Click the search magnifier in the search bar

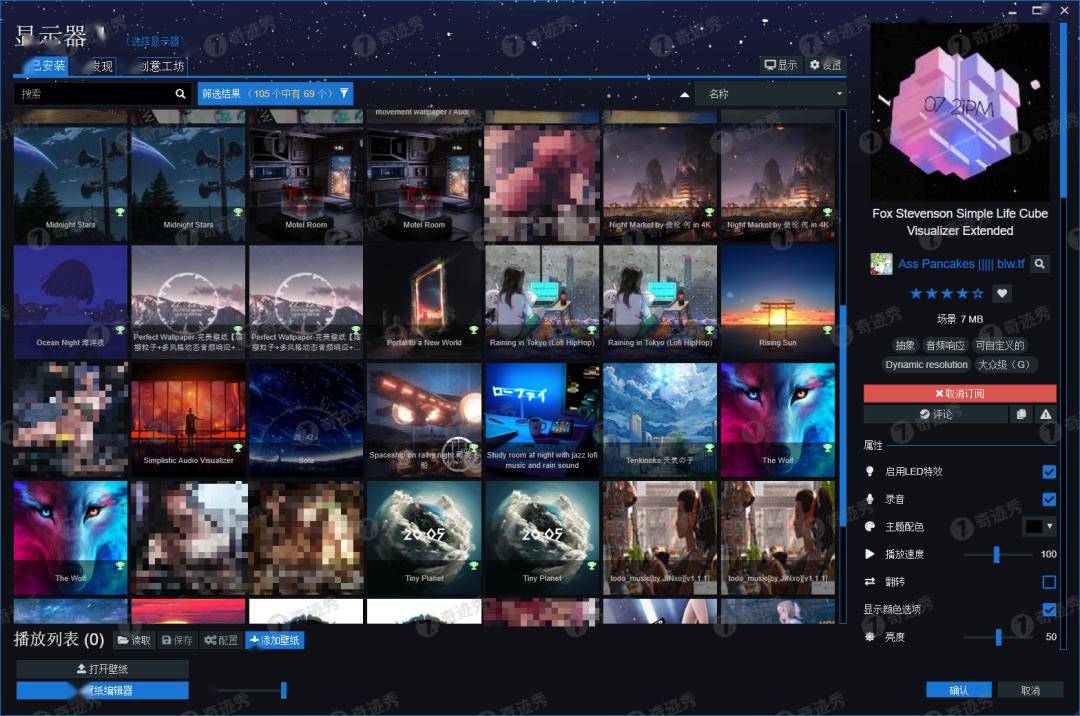pos(180,93)
